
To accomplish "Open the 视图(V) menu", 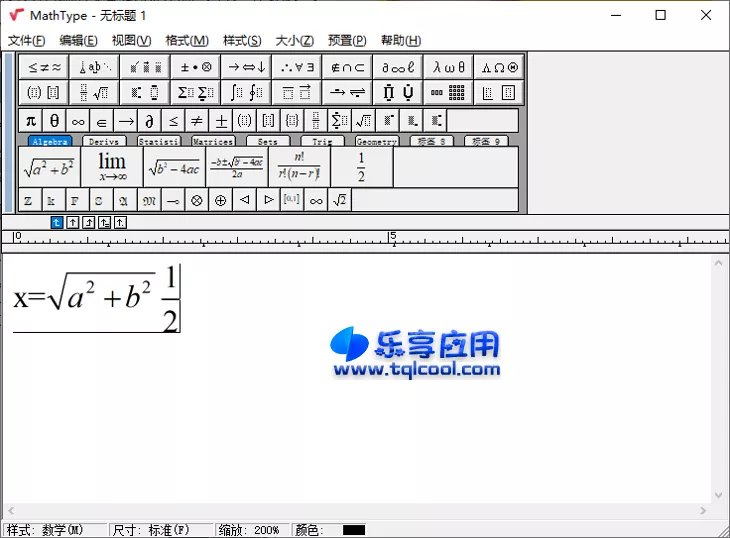I will (x=132, y=40).
